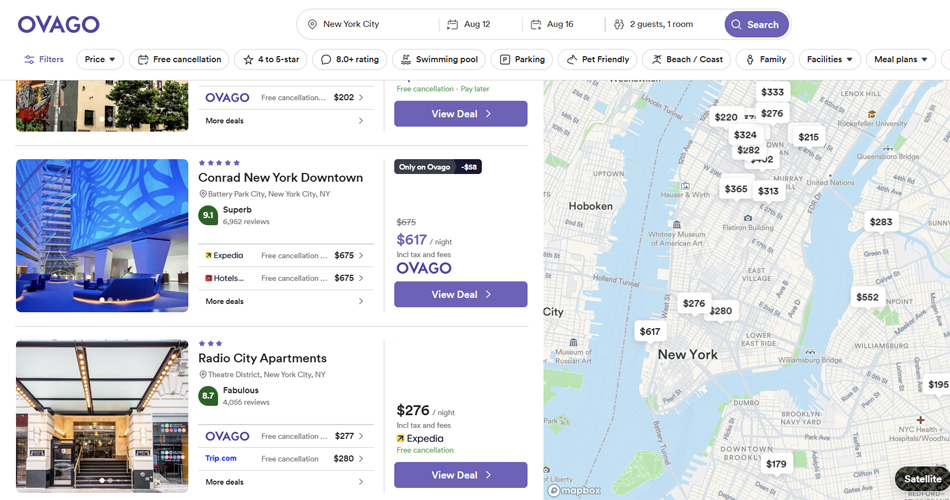
Task: Click the purple Search button
Action: click(x=756, y=24)
